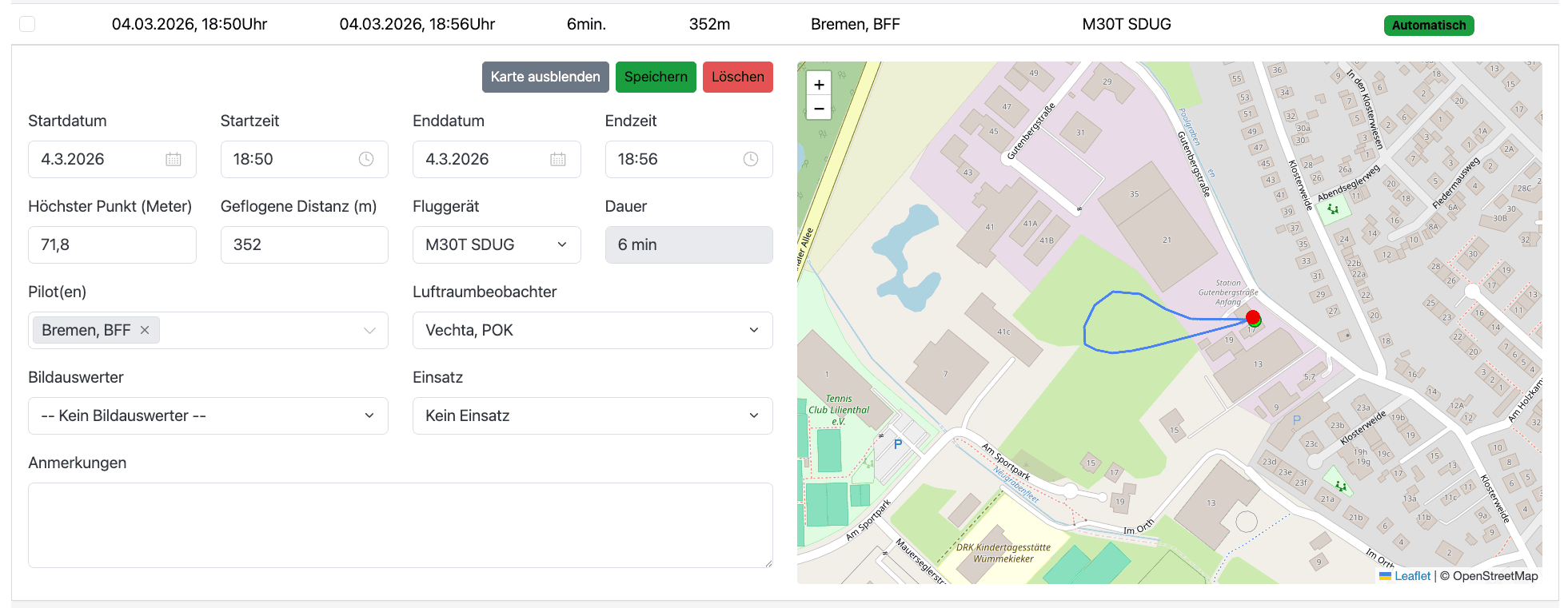
Task: Save the flight with Speichern
Action: pos(656,77)
